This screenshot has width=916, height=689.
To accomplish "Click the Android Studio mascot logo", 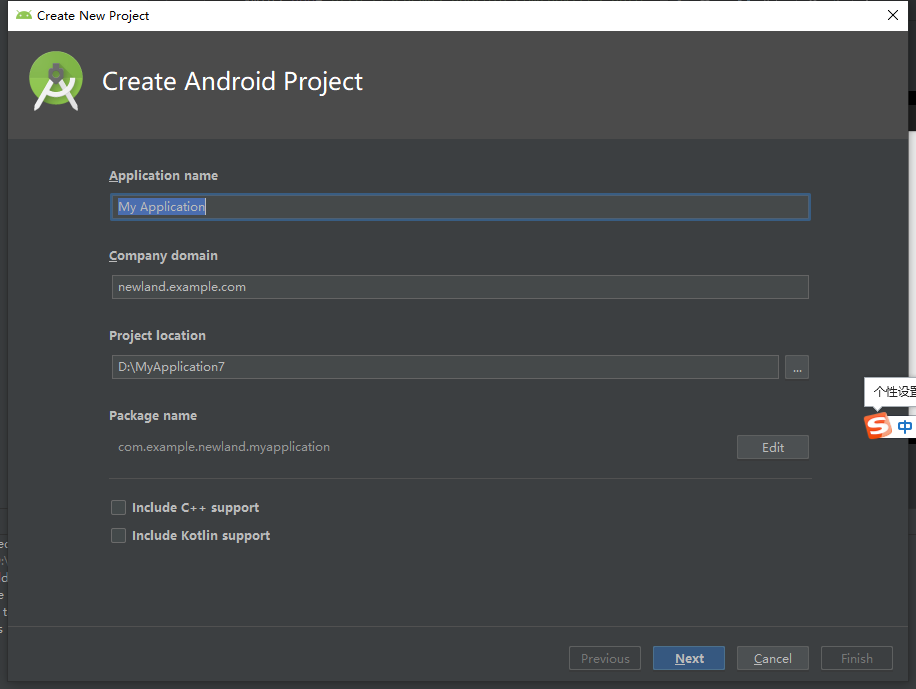I will [55, 80].
